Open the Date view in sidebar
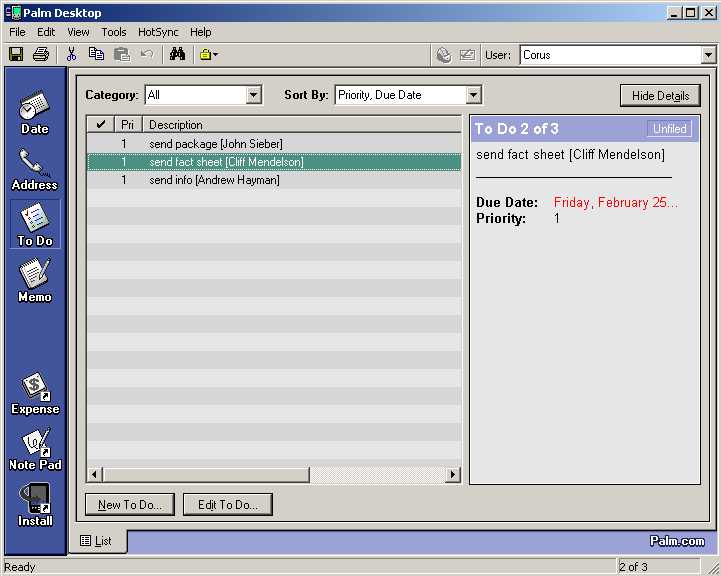 pyautogui.click(x=34, y=113)
